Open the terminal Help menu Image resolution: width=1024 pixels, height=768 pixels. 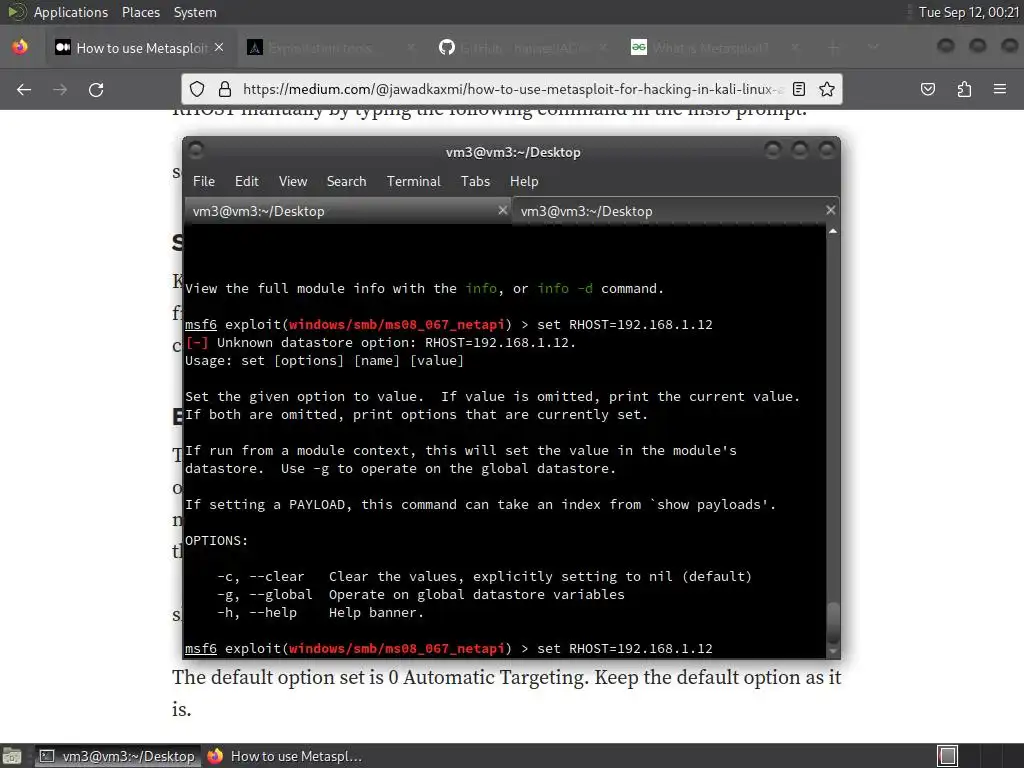click(524, 182)
